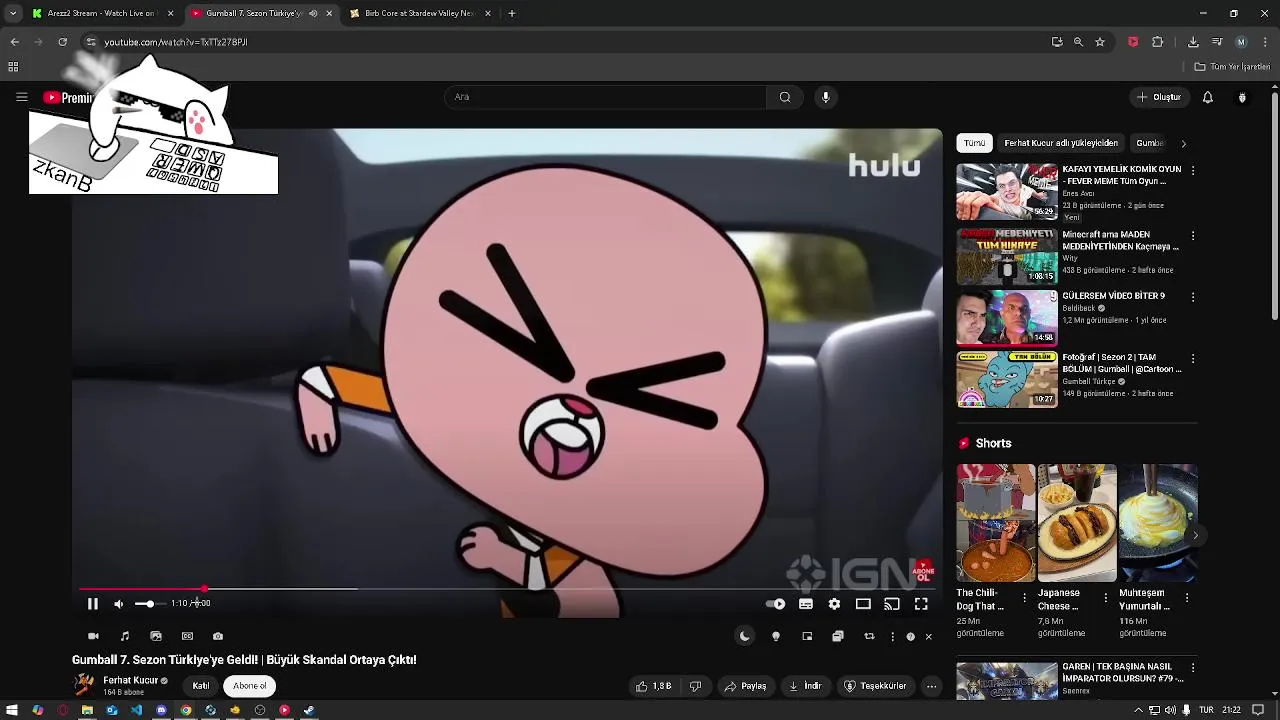The image size is (1280, 720).
Task: Click the screenshot camera extension icon
Action: coord(218,636)
